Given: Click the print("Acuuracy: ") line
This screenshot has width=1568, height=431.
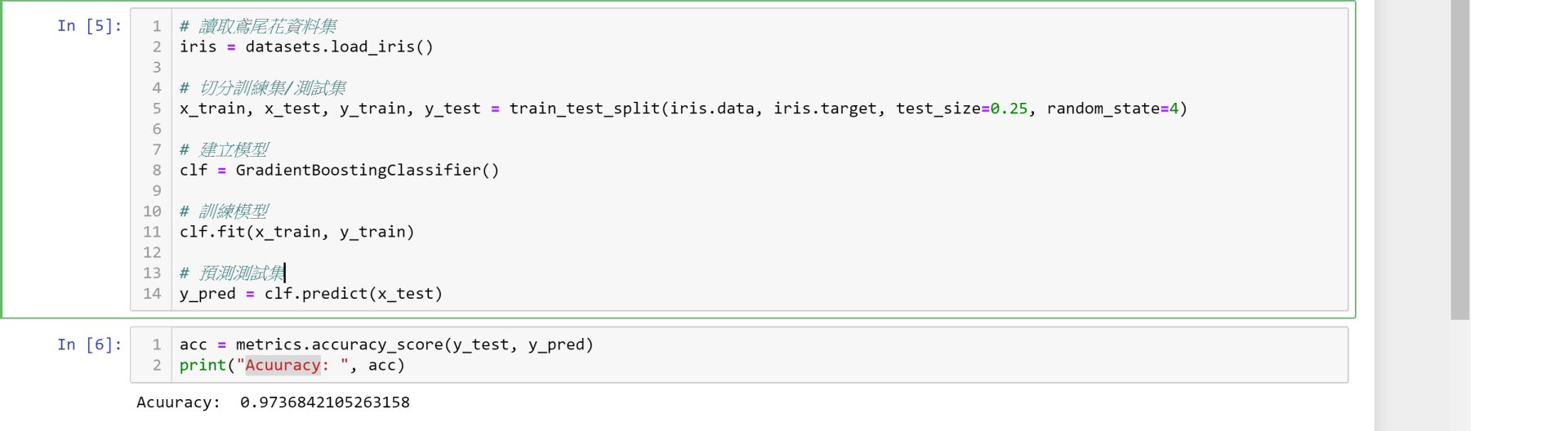Looking at the screenshot, I should 292,365.
